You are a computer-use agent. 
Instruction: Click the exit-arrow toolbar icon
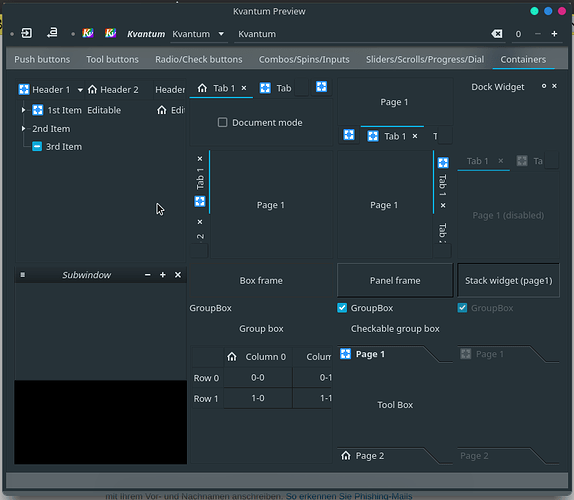coord(27,33)
